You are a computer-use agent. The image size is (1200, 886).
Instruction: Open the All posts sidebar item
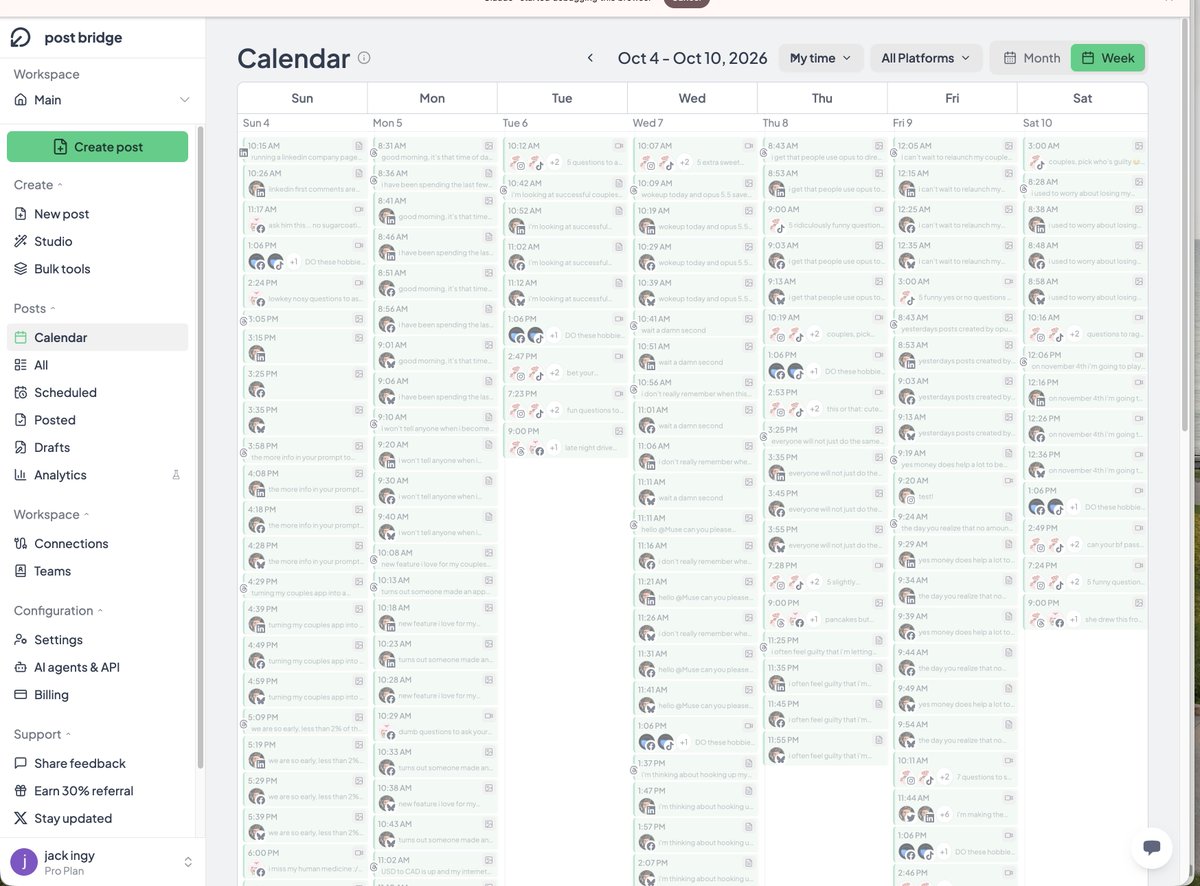[x=97, y=365]
